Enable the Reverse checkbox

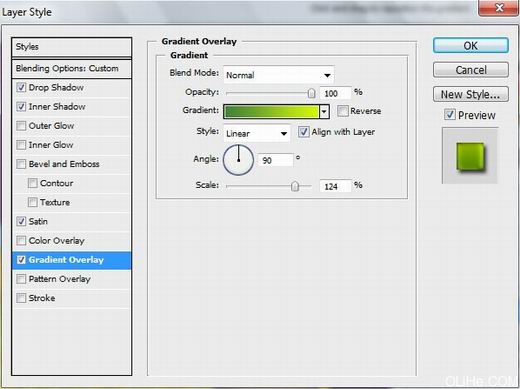tap(342, 111)
